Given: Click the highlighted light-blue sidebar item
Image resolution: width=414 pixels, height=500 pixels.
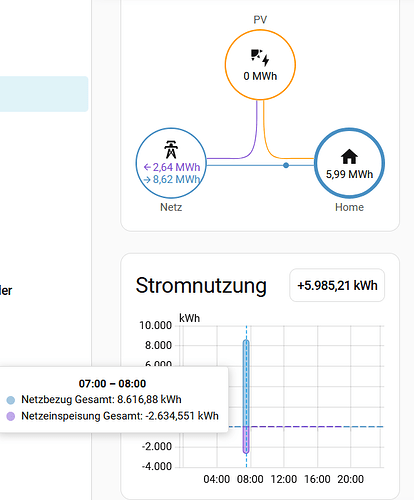Looking at the screenshot, I should pos(44,94).
